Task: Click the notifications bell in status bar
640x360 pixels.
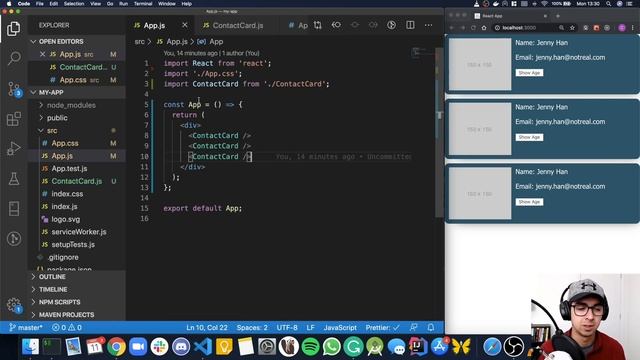Action: 431,327
